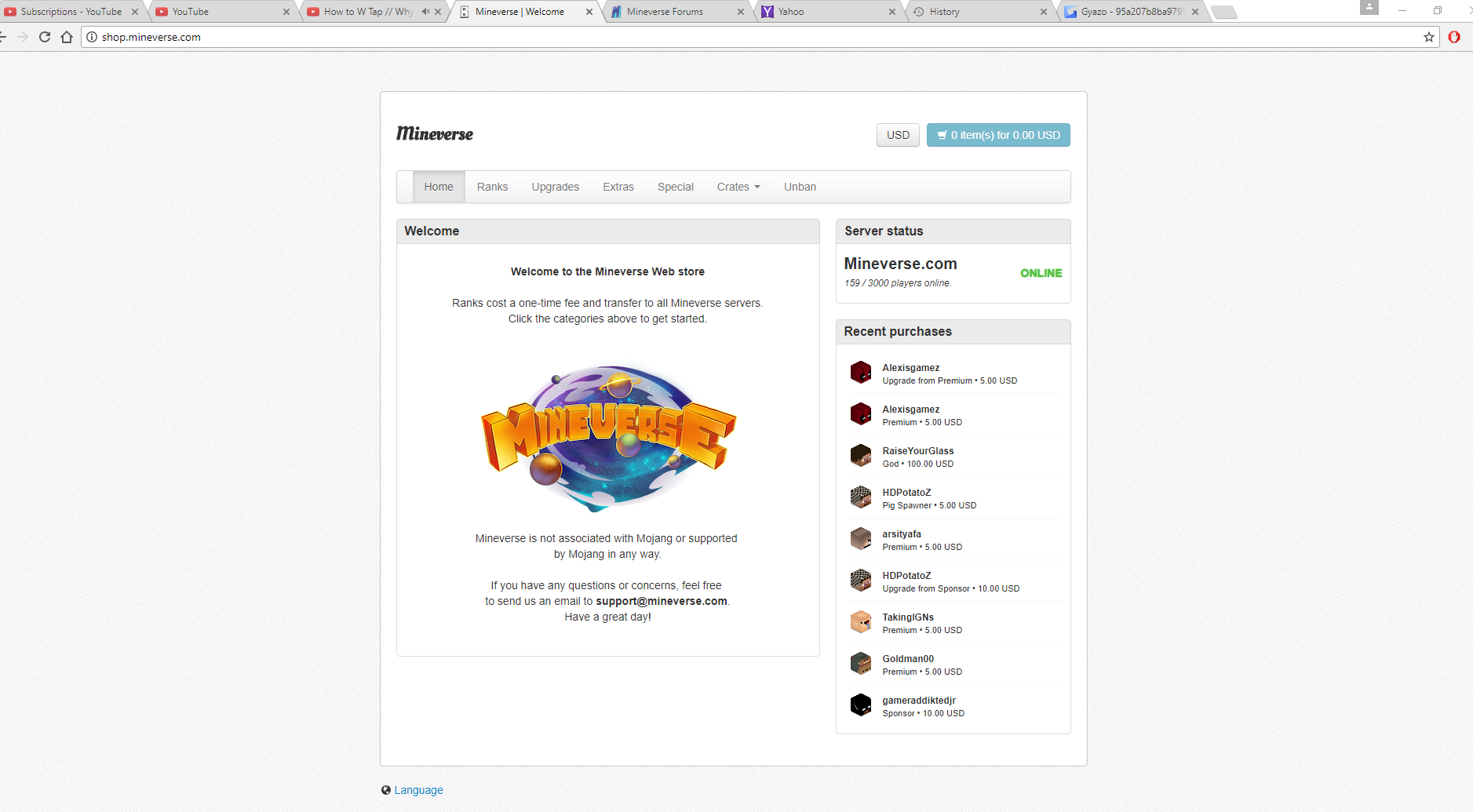Bookmark this page with the star icon
The height and width of the screenshot is (812, 1473).
1428,37
